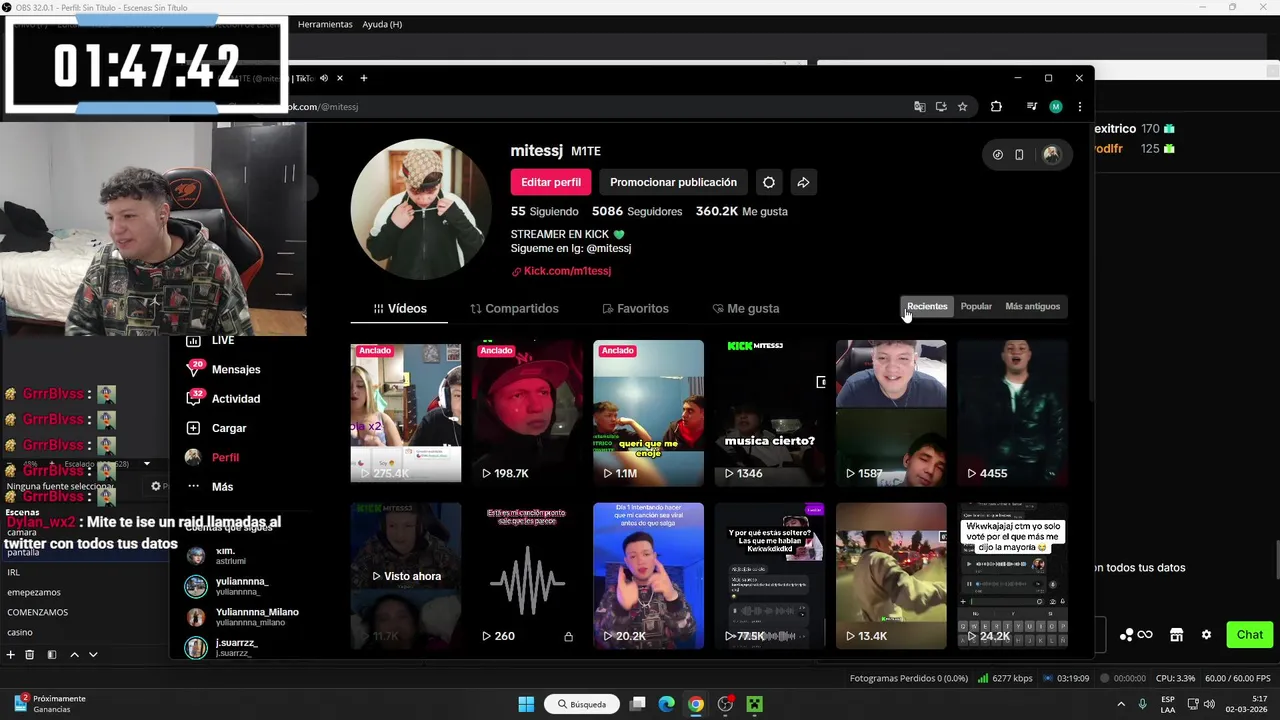Open OBS scene filters icon
This screenshot has width=1280, height=720.
tap(52, 655)
